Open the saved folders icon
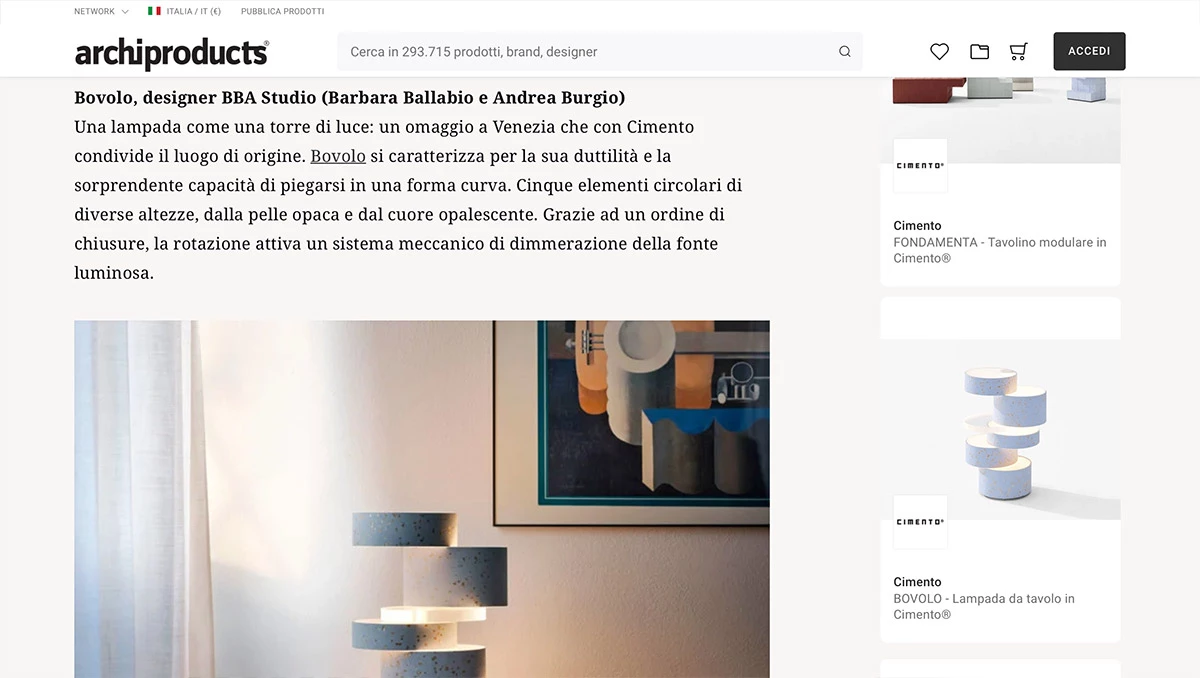 (x=979, y=52)
